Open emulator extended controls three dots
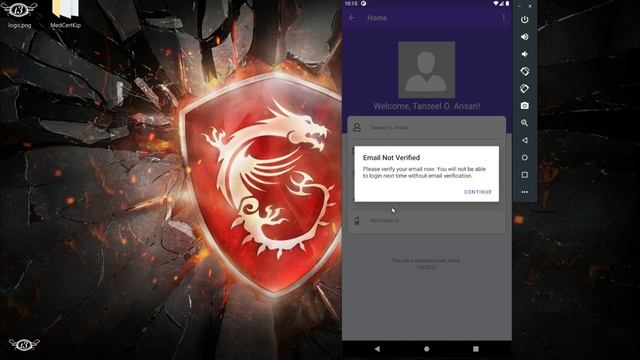The width and height of the screenshot is (640, 360). (524, 192)
